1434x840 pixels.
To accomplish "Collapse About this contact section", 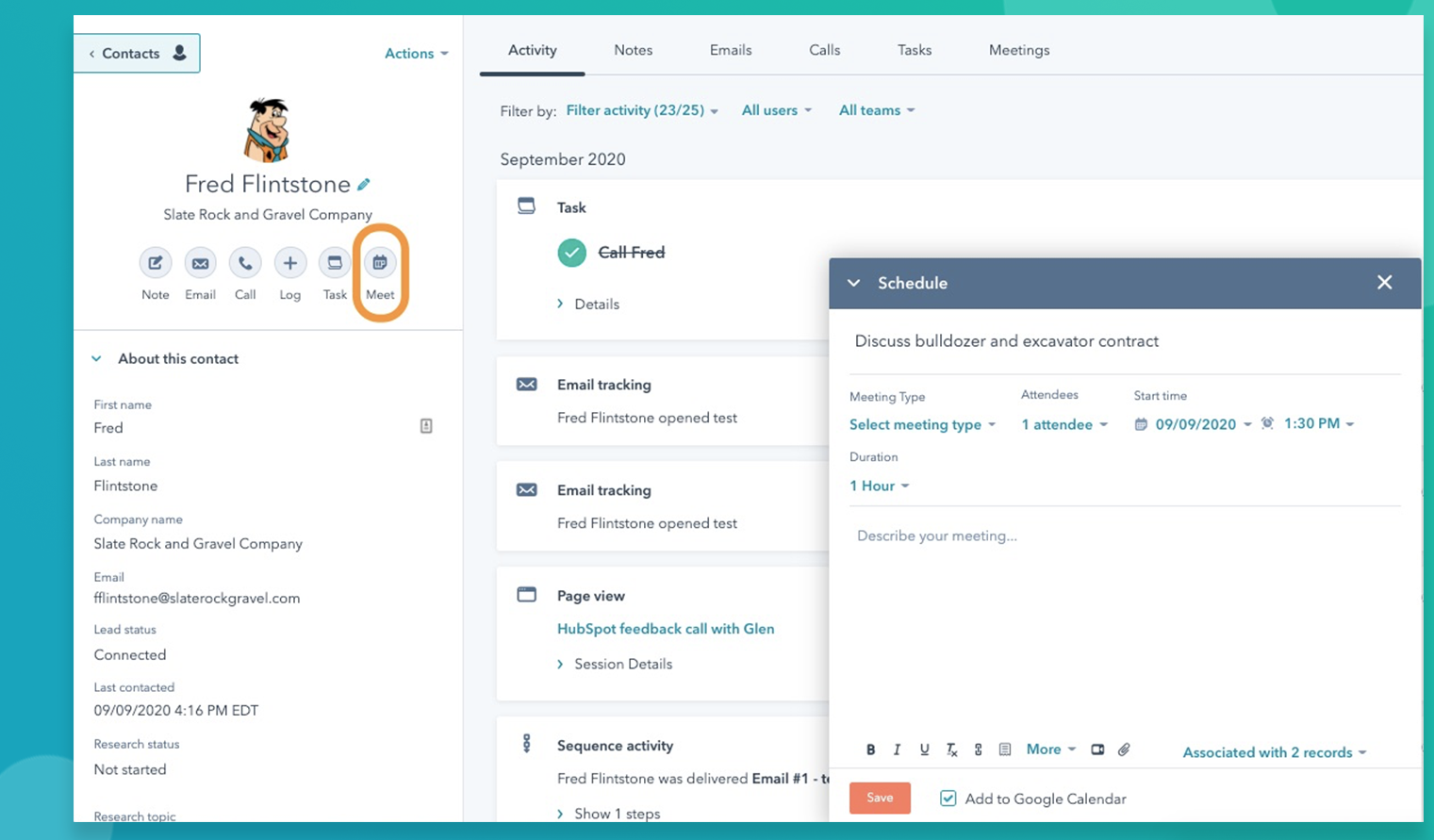I will pos(96,359).
